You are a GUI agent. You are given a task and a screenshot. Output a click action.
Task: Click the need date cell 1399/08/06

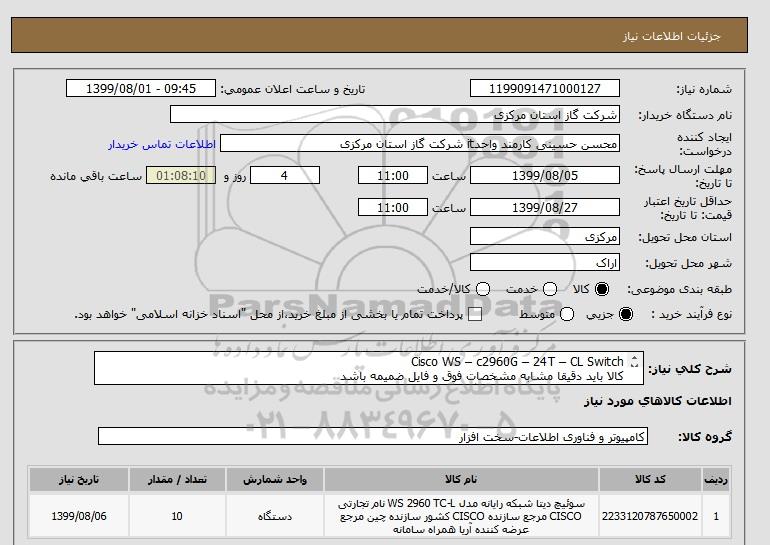click(x=79, y=516)
